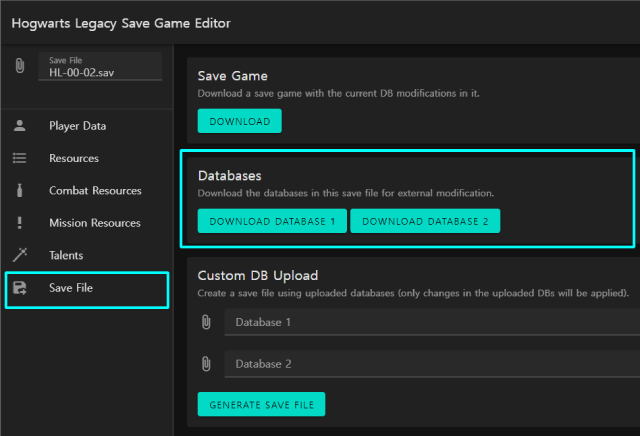This screenshot has width=640, height=436.
Task: Click the list icon next to Resources
Action: (20, 158)
